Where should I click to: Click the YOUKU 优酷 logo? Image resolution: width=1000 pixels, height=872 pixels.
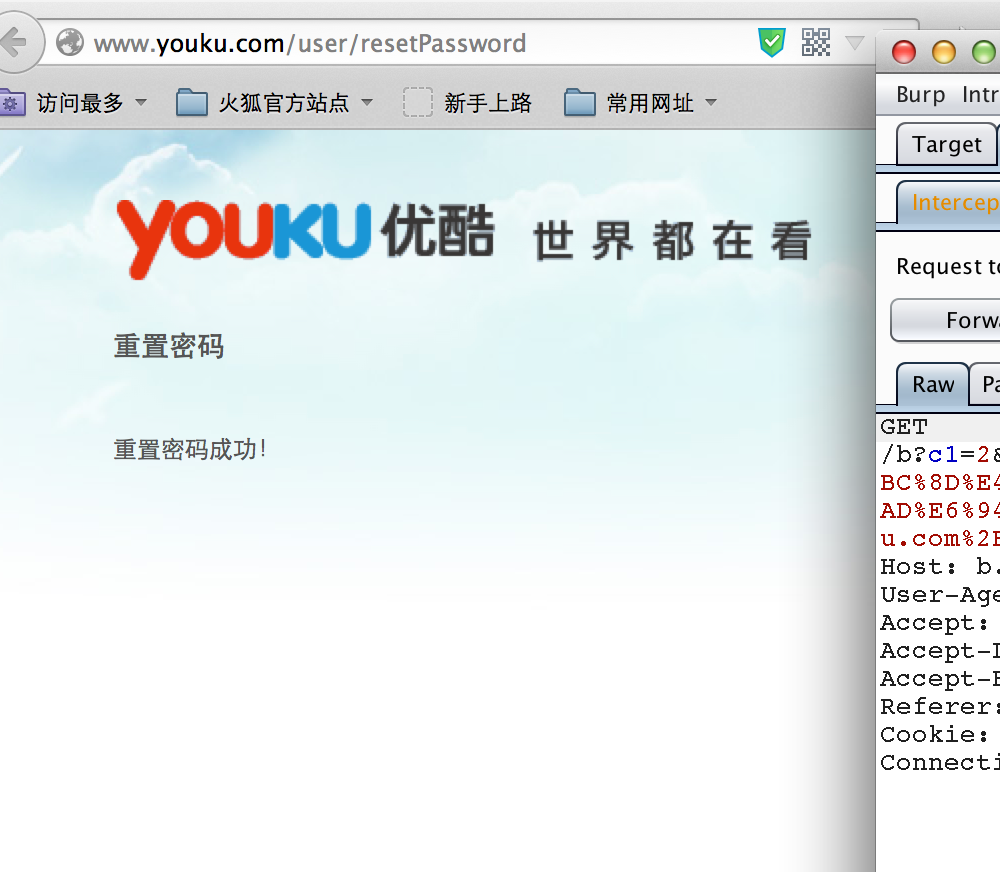305,238
